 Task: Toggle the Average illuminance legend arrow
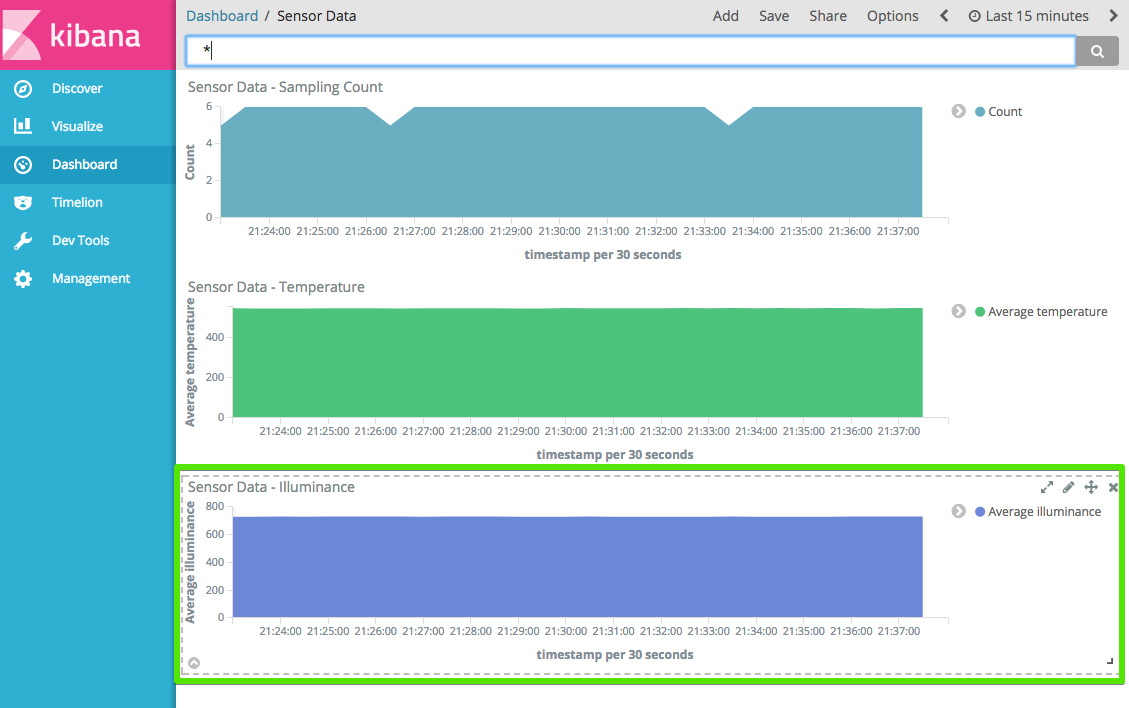pyautogui.click(x=958, y=511)
